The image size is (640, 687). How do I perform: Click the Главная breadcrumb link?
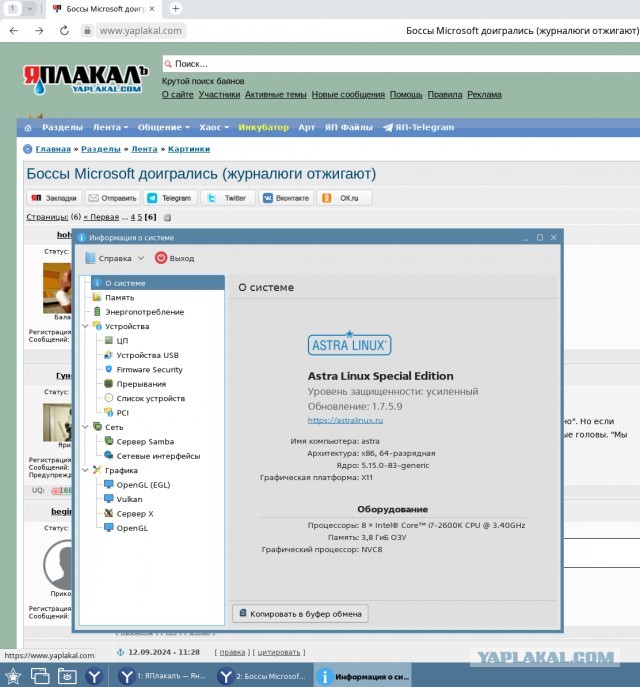pyautogui.click(x=53, y=149)
